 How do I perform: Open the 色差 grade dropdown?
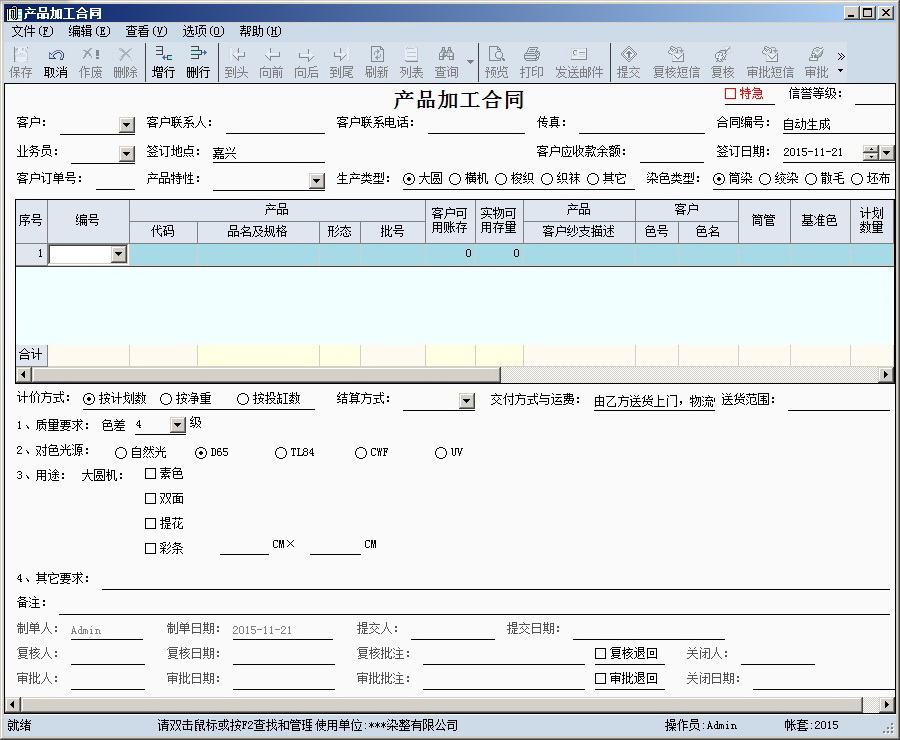[178, 425]
